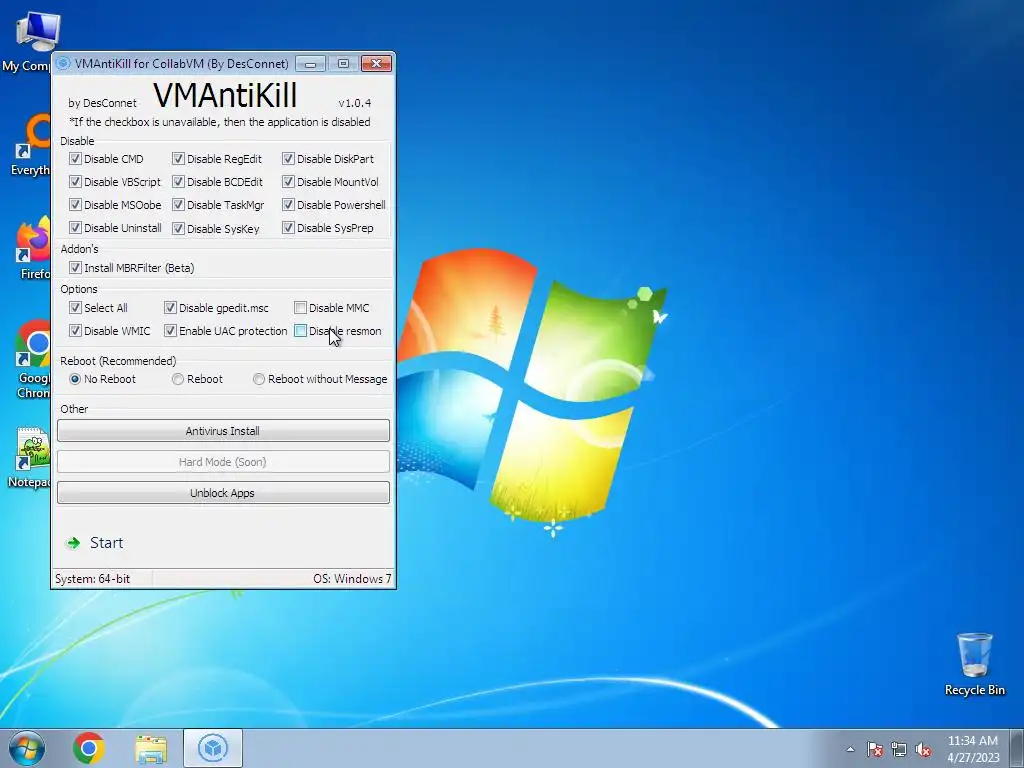The width and height of the screenshot is (1024, 768).
Task: Click the network tray icon
Action: coord(899,749)
